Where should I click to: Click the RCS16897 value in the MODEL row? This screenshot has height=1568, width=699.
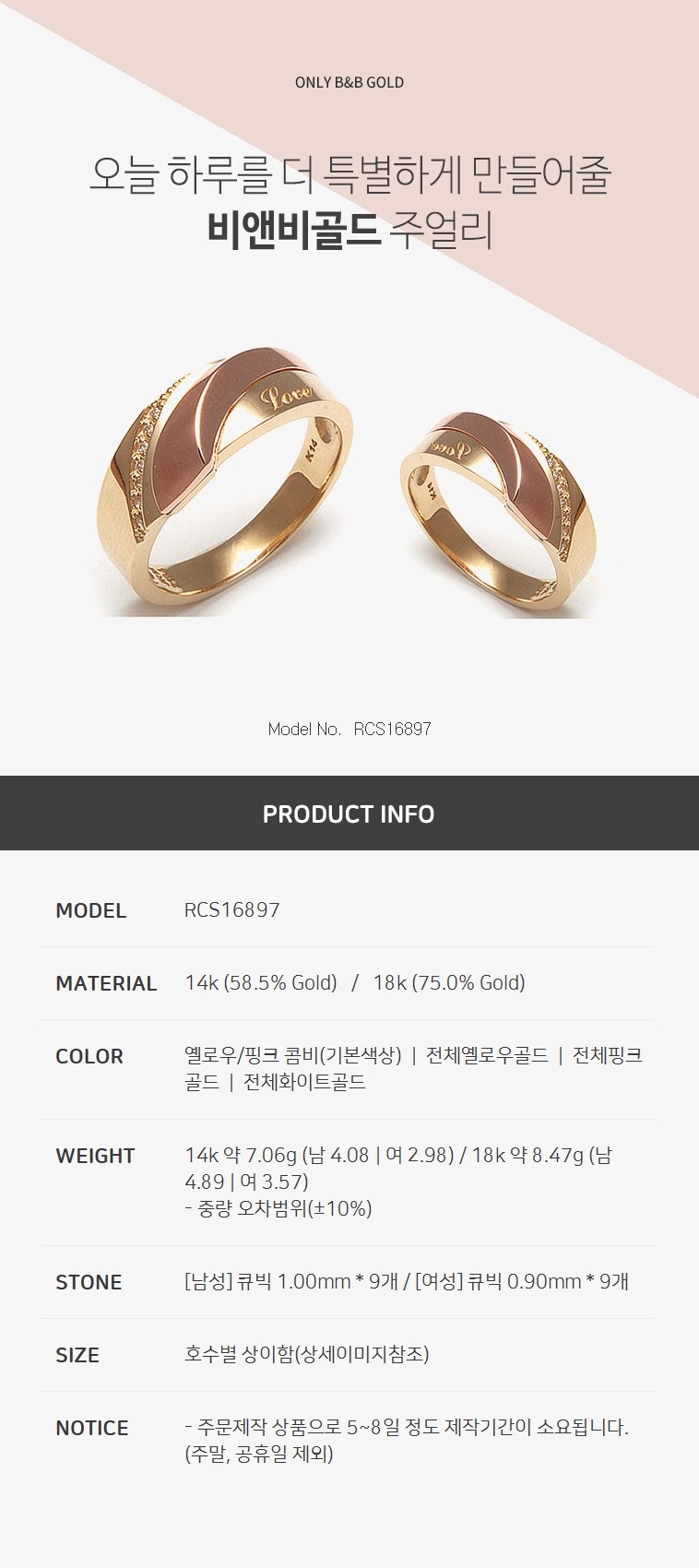(231, 910)
